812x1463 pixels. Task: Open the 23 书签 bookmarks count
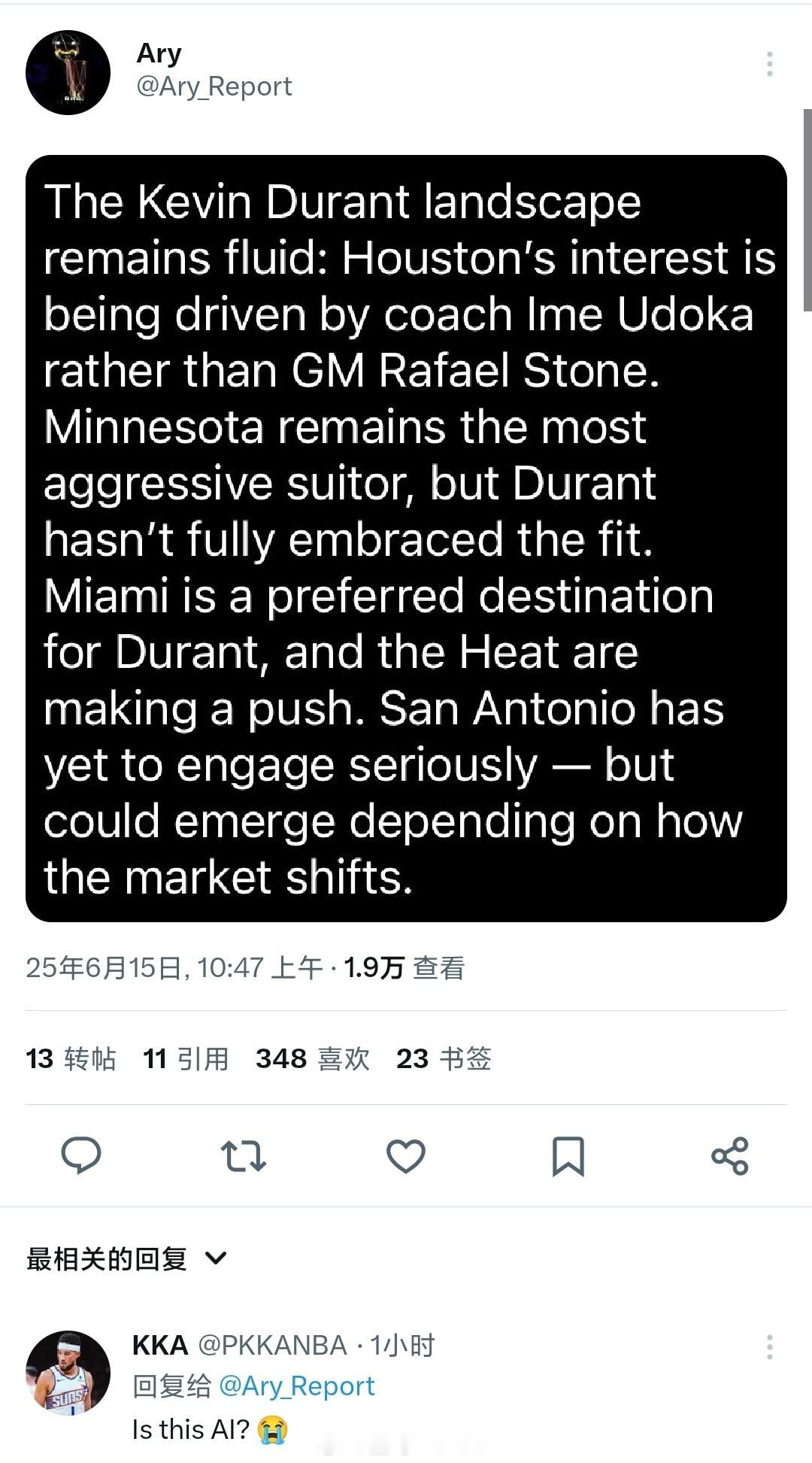[x=444, y=1058]
